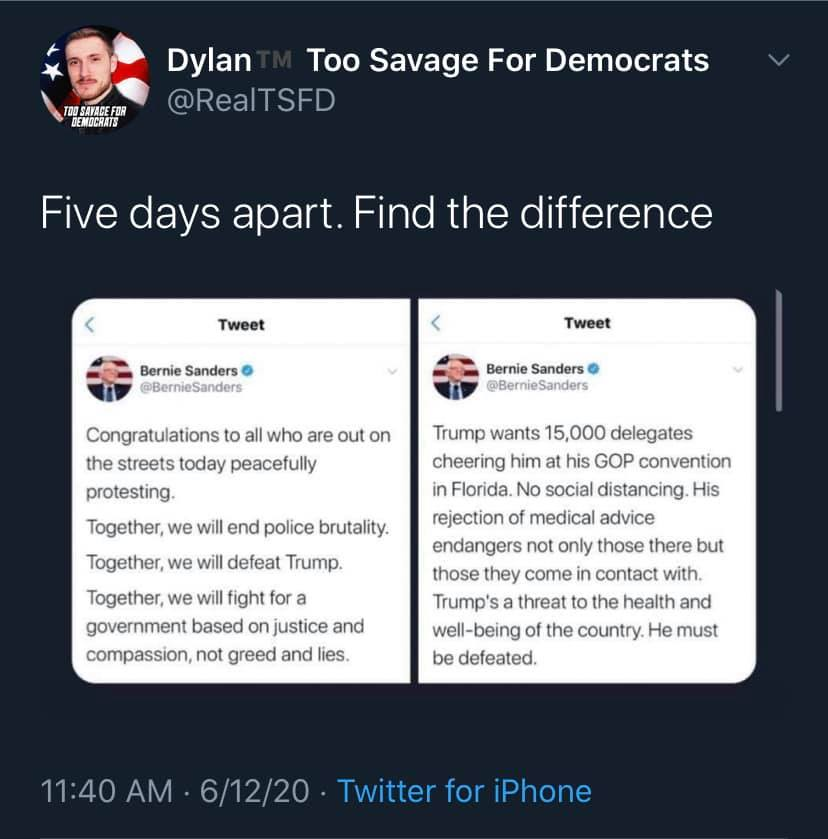Open the 'Trump wants 15,000 delegates' tweet image
828x839 pixels.
(x=587, y=545)
